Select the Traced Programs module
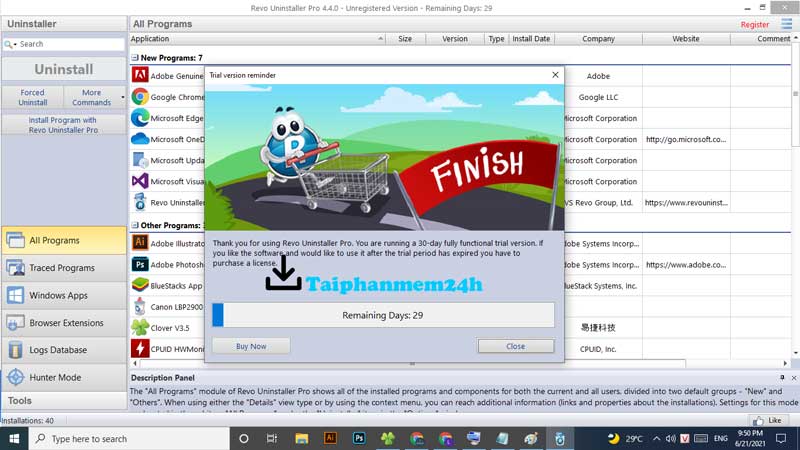Image resolution: width=800 pixels, height=450 pixels. click(x=64, y=268)
